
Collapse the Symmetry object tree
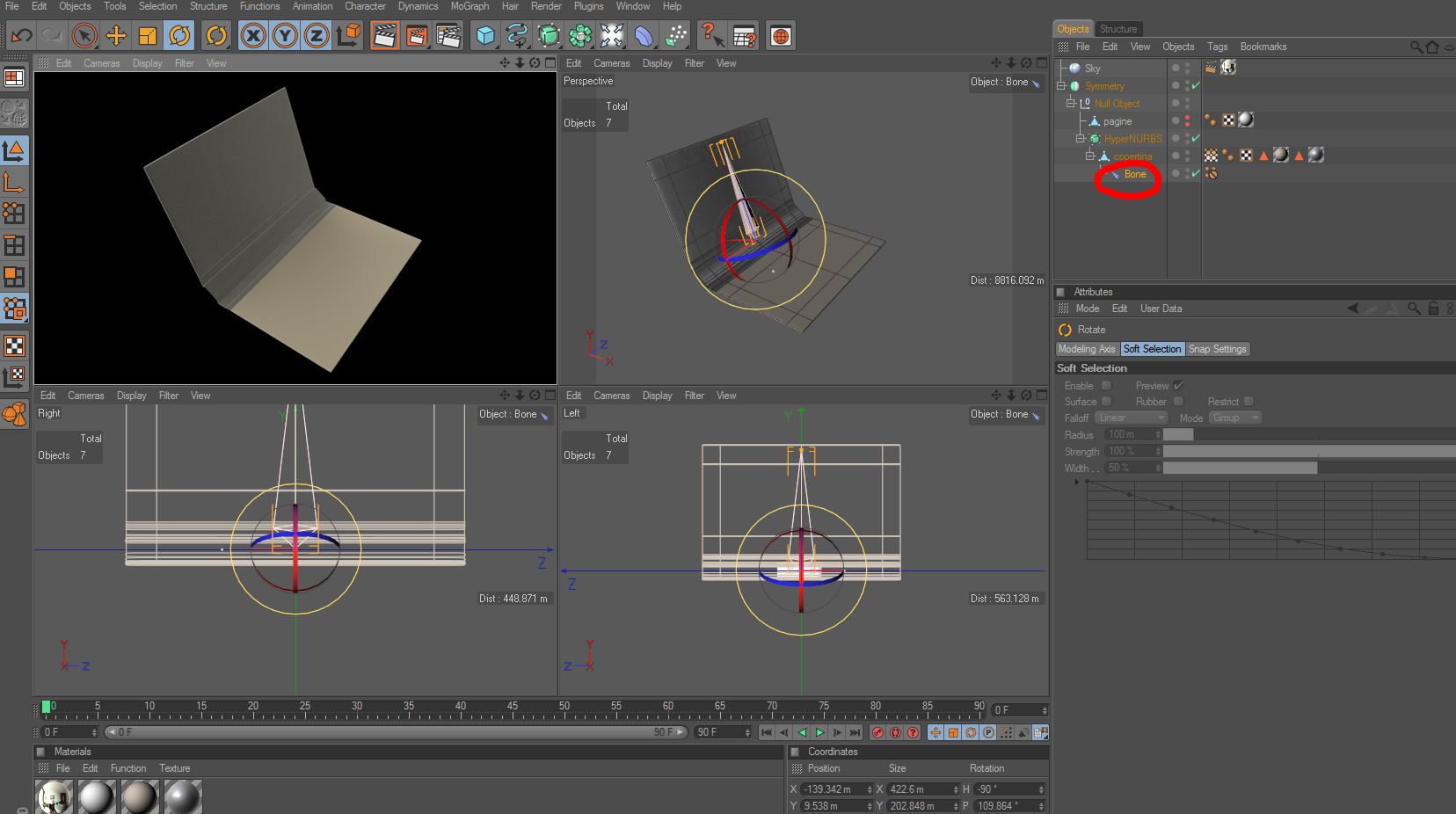[1061, 86]
